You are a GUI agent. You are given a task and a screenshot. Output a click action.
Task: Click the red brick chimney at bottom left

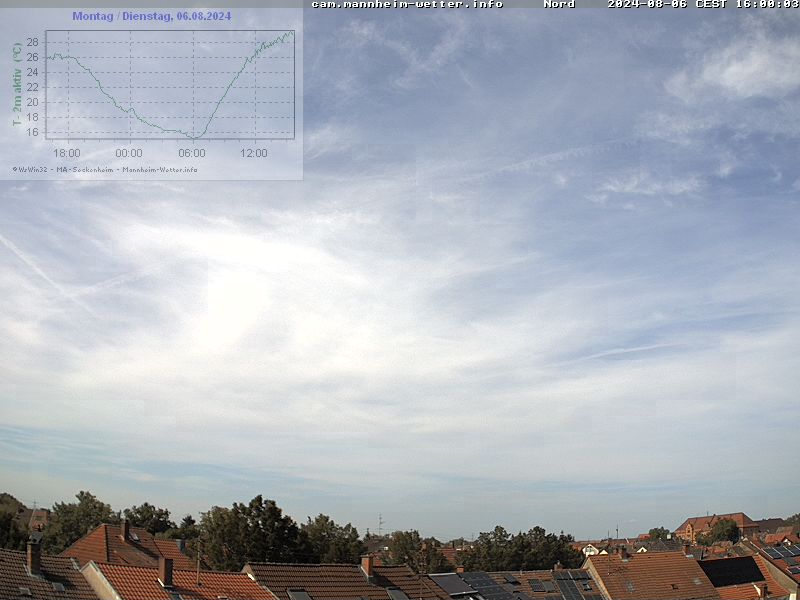tap(165, 570)
